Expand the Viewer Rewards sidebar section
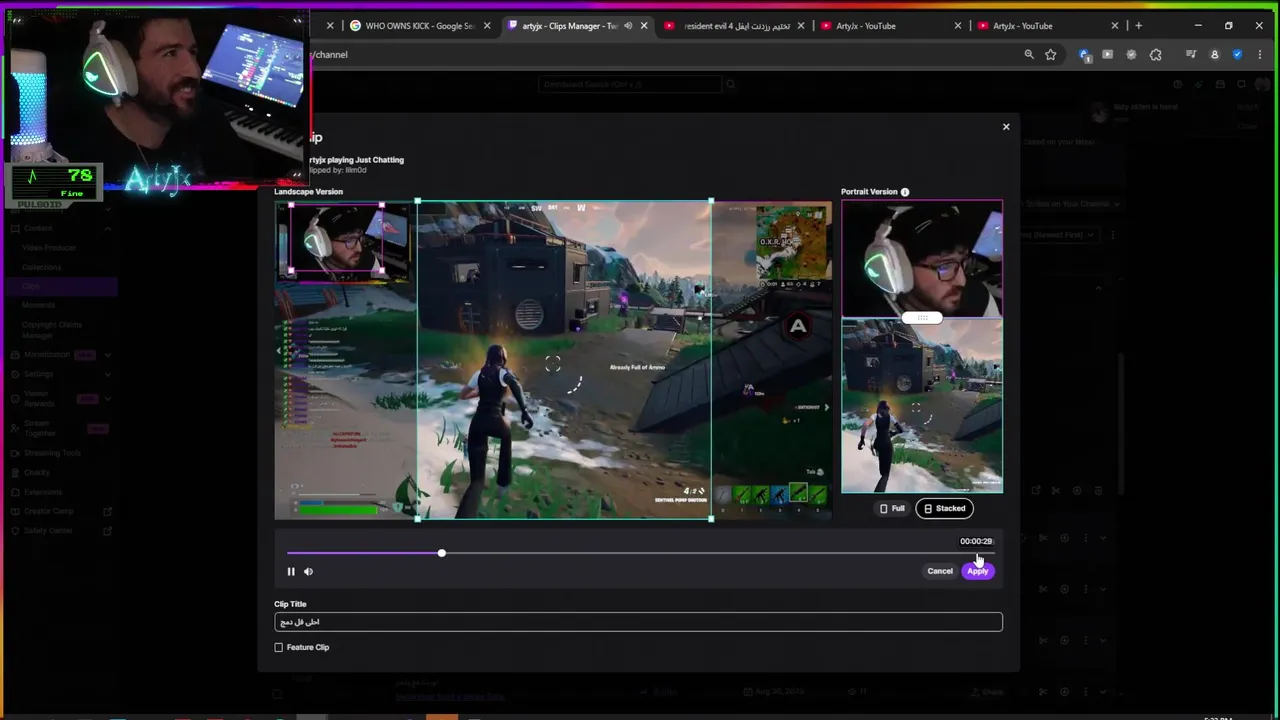1280x720 pixels. pyautogui.click(x=107, y=398)
